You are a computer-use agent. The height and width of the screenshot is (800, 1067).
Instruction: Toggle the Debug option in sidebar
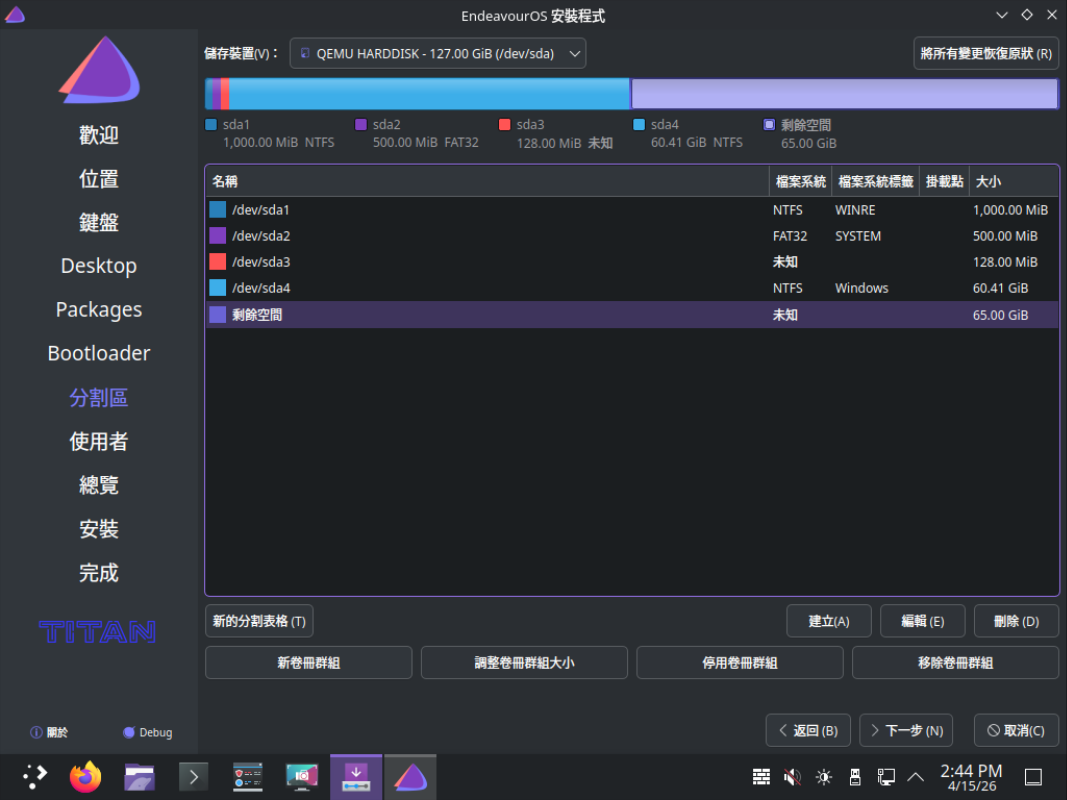(x=147, y=732)
